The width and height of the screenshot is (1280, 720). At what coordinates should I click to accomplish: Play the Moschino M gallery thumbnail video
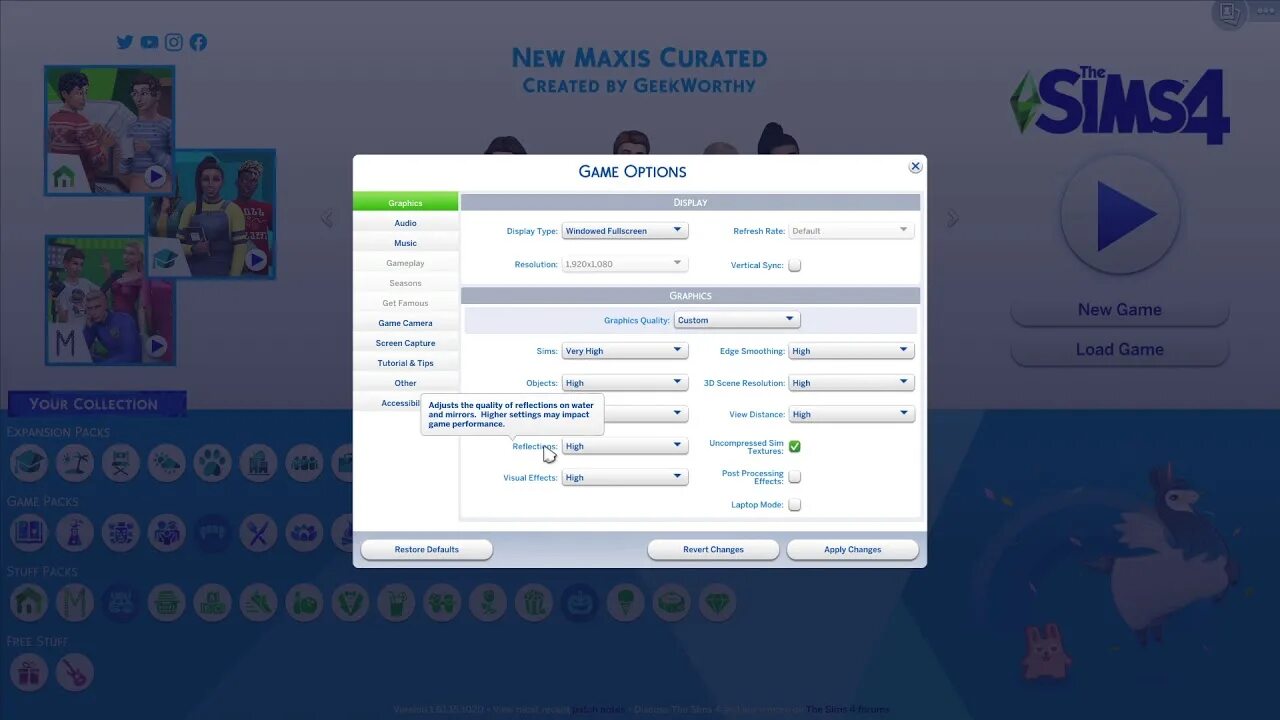tap(157, 346)
